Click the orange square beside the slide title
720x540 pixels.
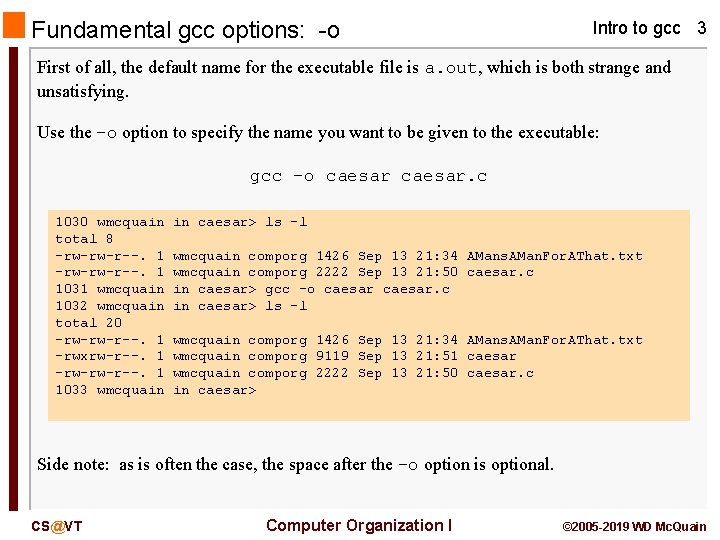13,25
